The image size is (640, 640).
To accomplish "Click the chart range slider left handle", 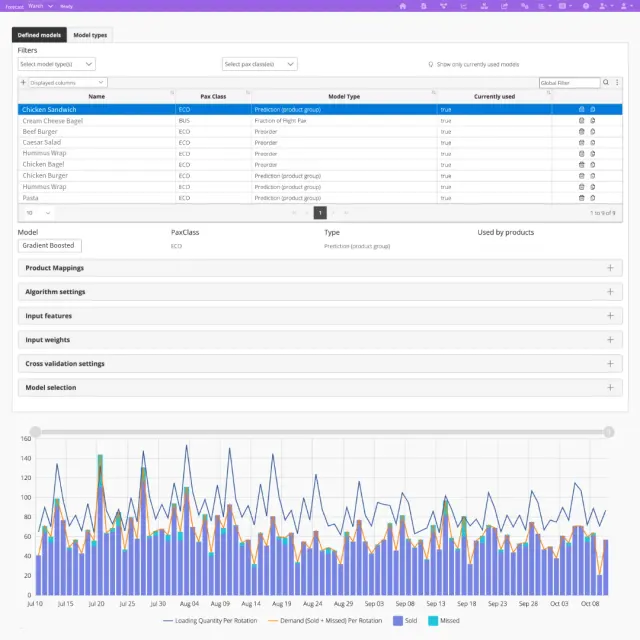I will (x=36, y=432).
